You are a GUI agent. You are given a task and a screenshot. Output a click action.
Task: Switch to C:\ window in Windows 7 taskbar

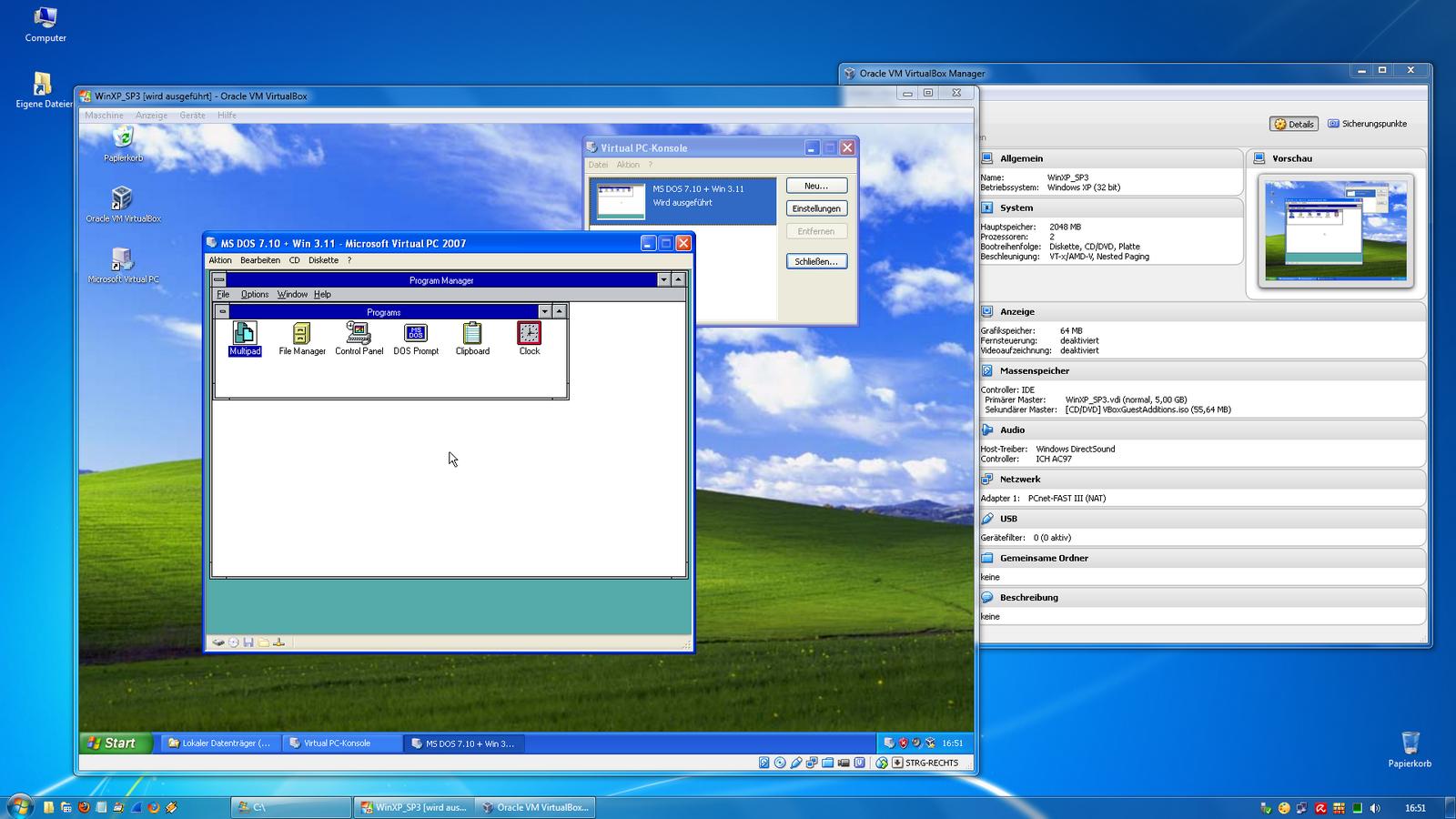pyautogui.click(x=291, y=807)
